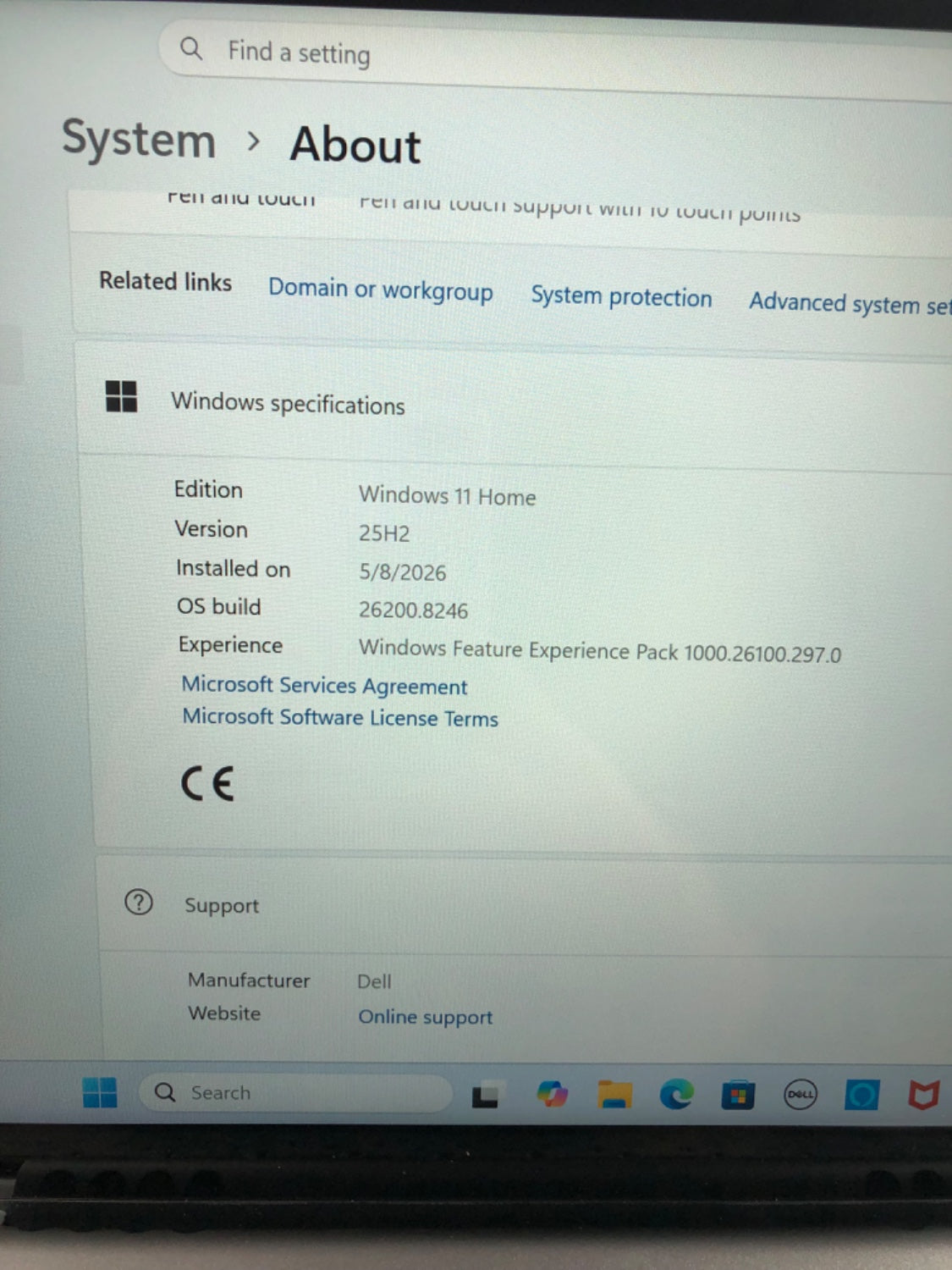Click the Experience label

pyautogui.click(x=230, y=645)
